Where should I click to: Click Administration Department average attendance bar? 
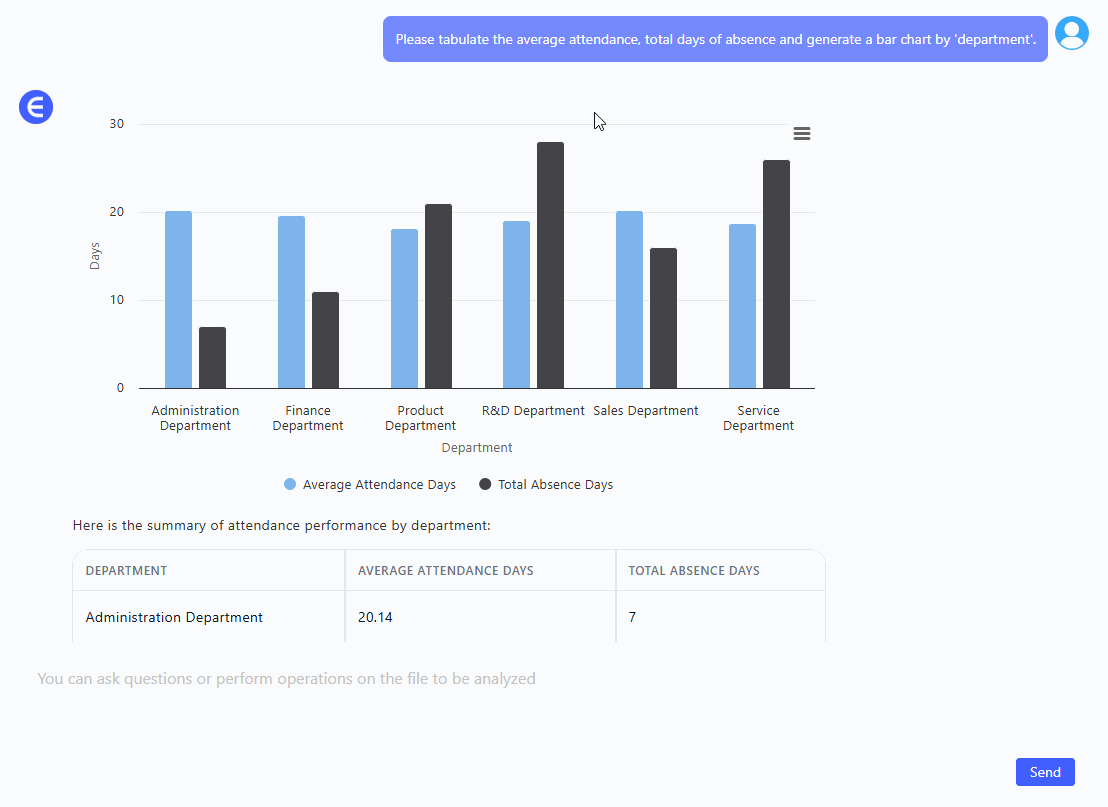coord(178,300)
